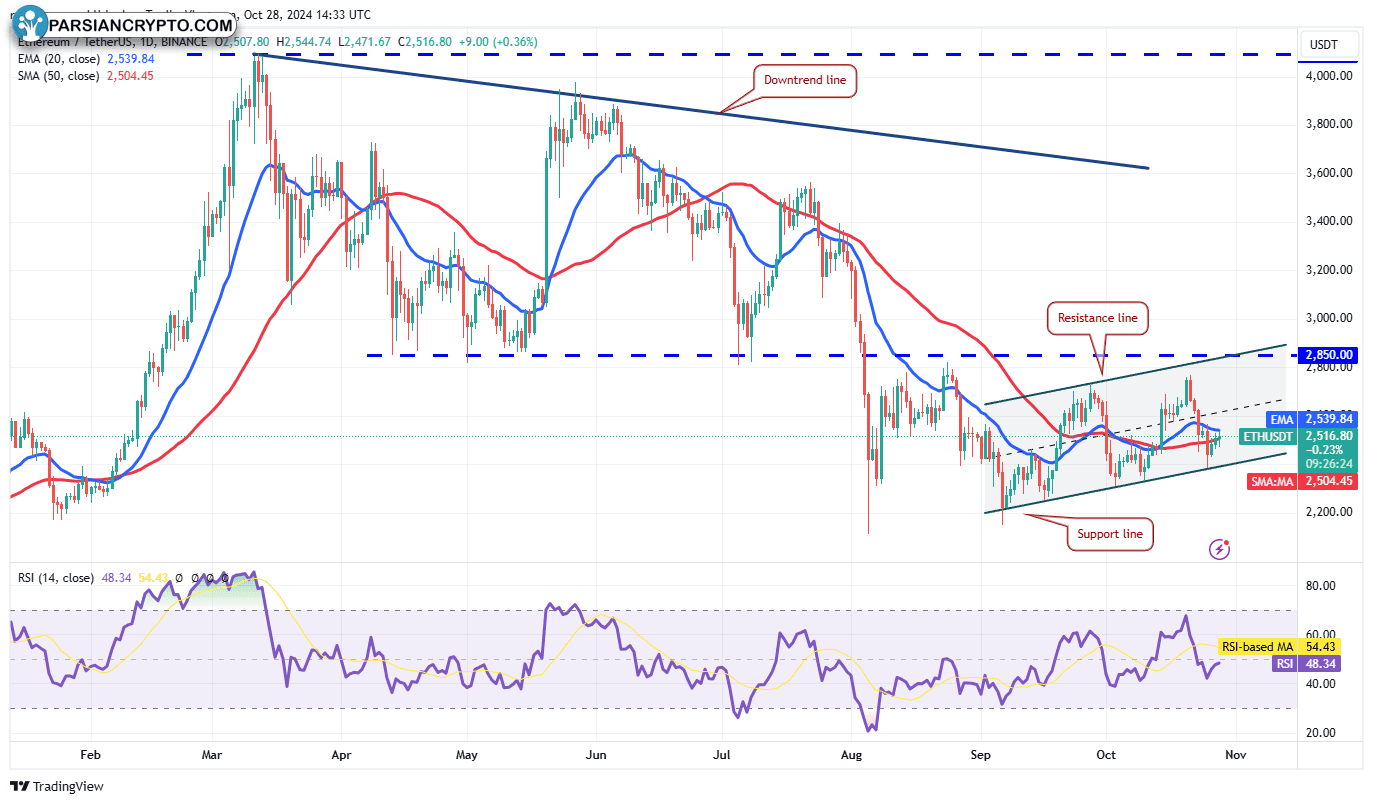Click the Apr label on time axis
The height and width of the screenshot is (804, 1373).
[x=342, y=757]
